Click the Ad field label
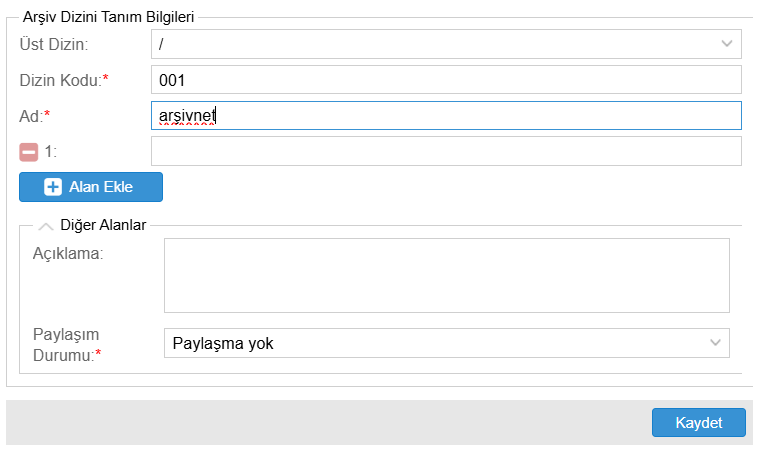 [x=31, y=116]
